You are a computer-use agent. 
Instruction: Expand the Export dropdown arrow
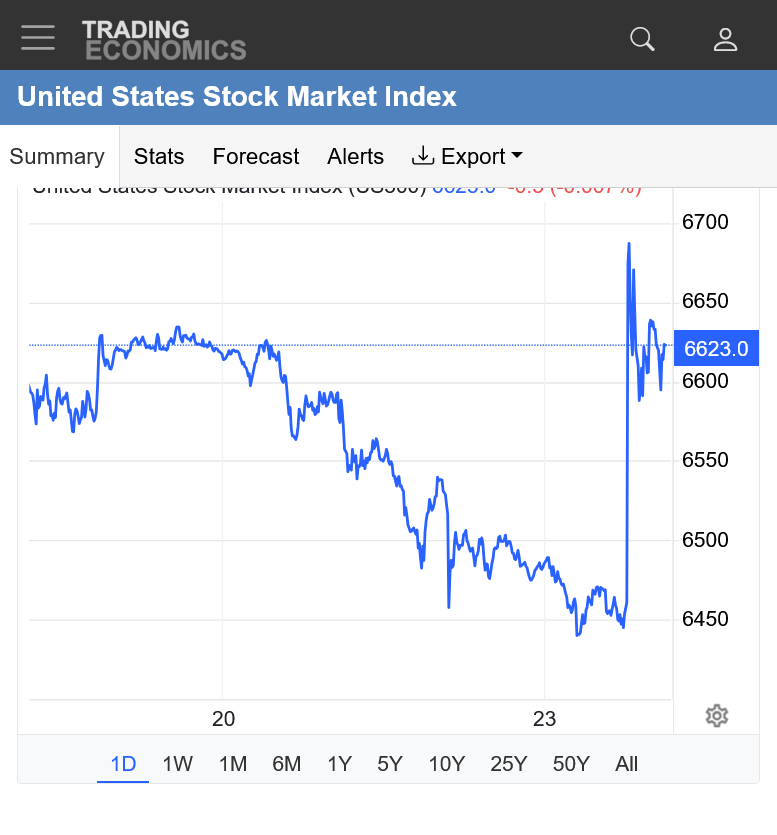517,155
